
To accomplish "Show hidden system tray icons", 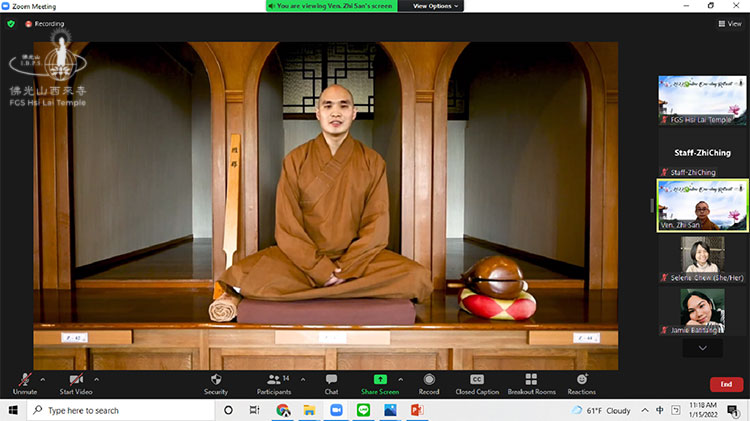I will click(645, 410).
